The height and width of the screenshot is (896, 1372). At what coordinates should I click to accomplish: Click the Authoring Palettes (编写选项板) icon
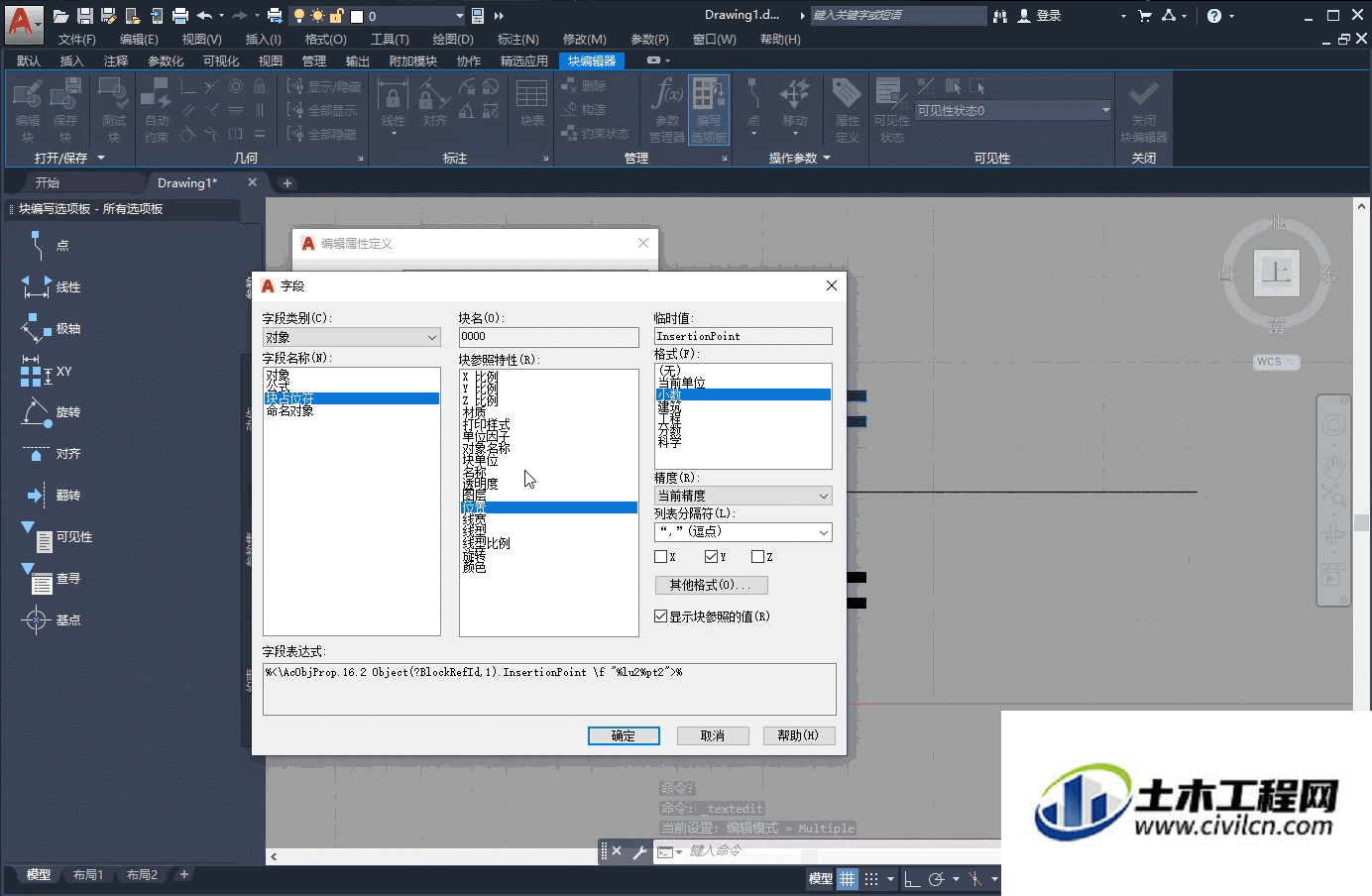[x=709, y=111]
